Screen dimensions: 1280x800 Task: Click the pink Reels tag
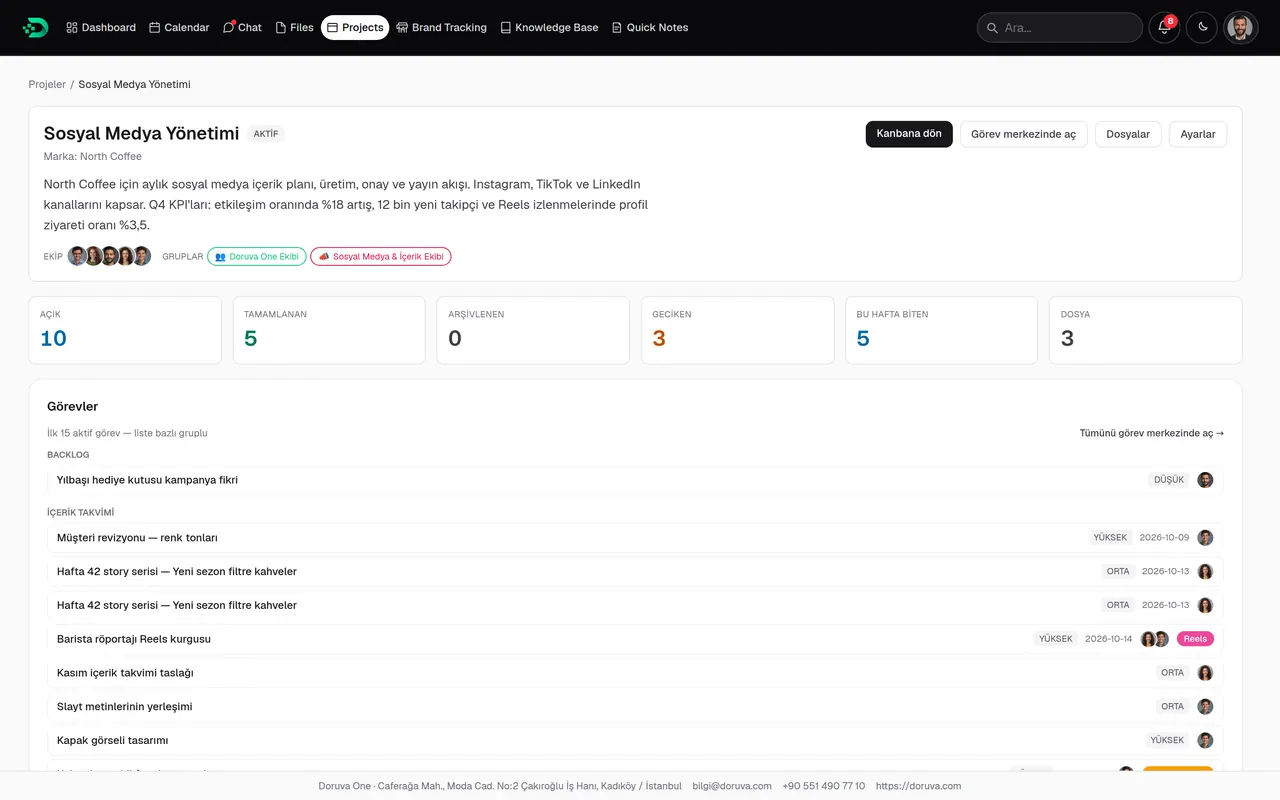tap(1195, 639)
